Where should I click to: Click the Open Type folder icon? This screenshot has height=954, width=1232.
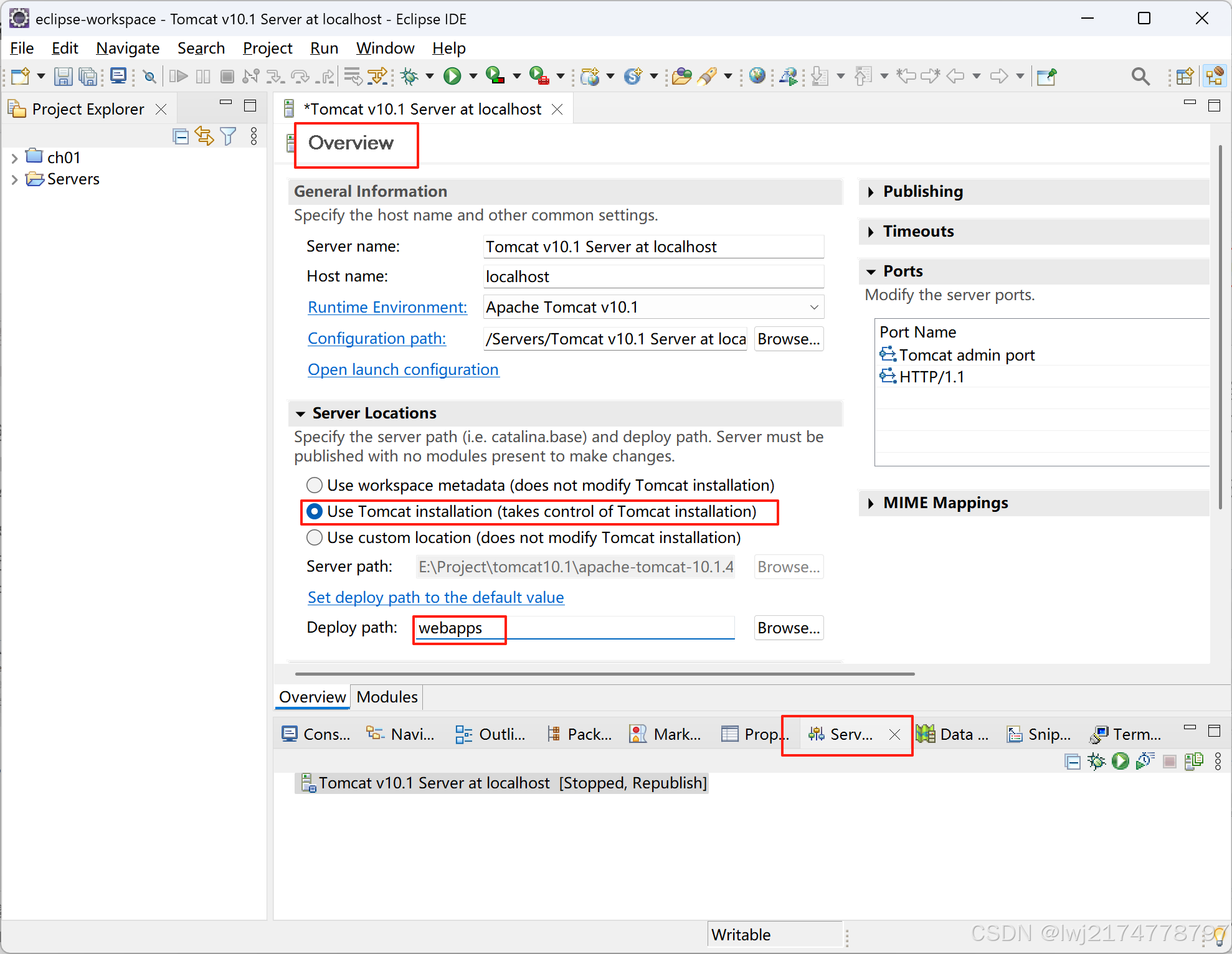click(681, 76)
